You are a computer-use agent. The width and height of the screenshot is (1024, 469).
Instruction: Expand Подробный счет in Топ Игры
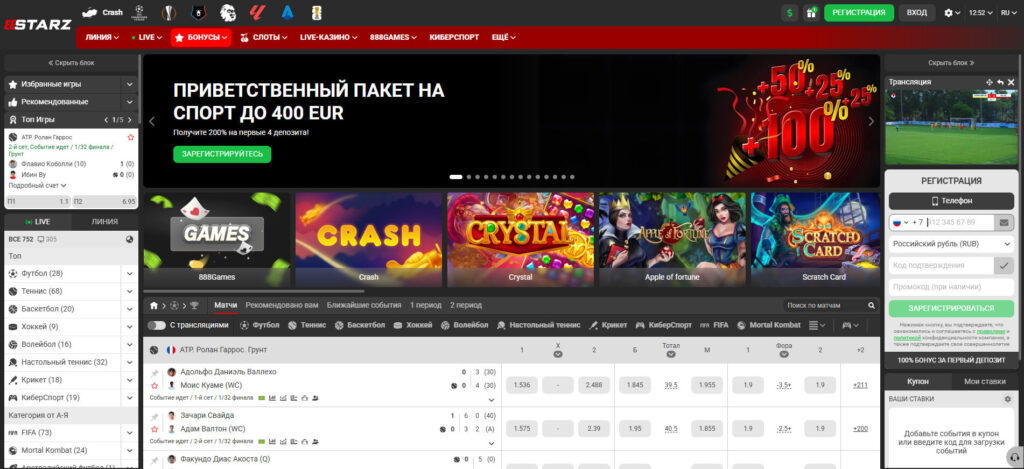(x=37, y=186)
